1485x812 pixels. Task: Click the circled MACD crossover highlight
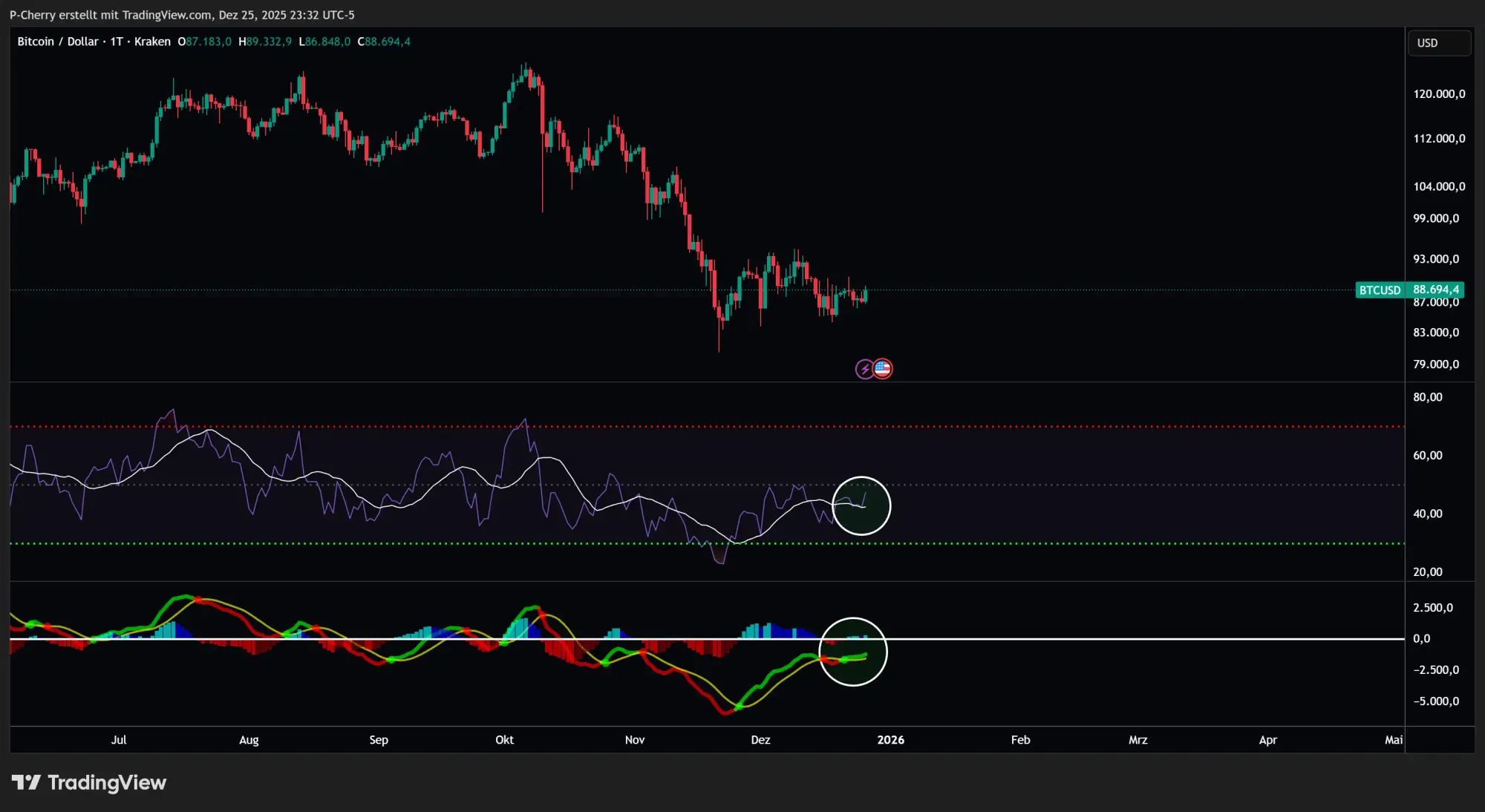pyautogui.click(x=854, y=652)
